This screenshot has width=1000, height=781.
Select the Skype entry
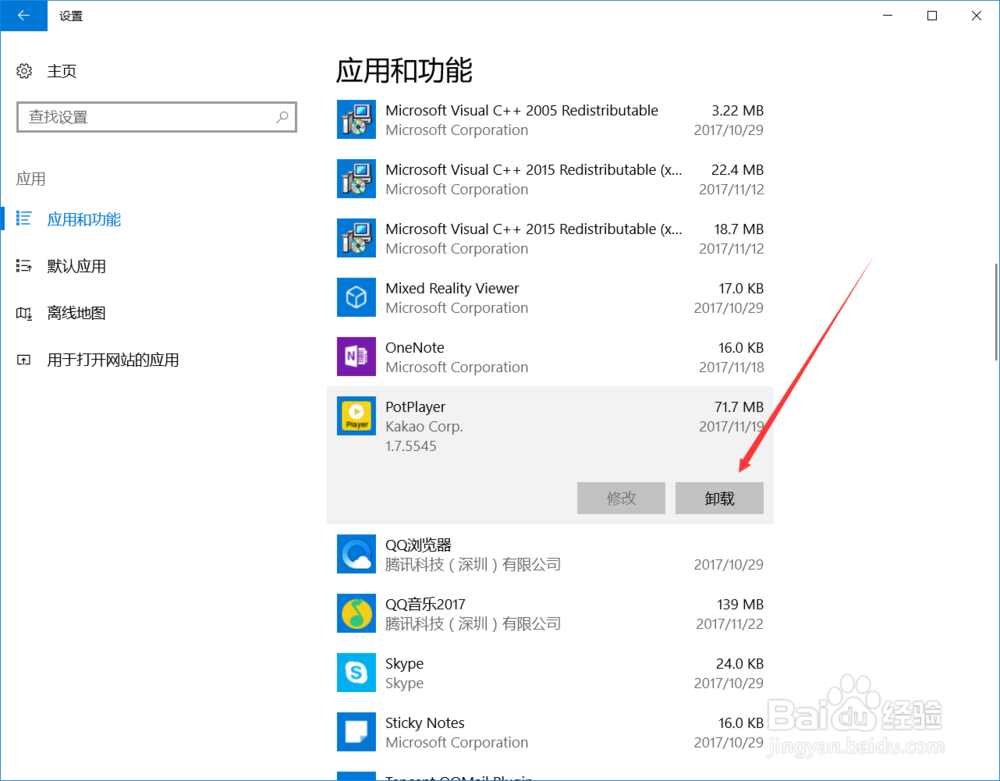click(x=550, y=673)
